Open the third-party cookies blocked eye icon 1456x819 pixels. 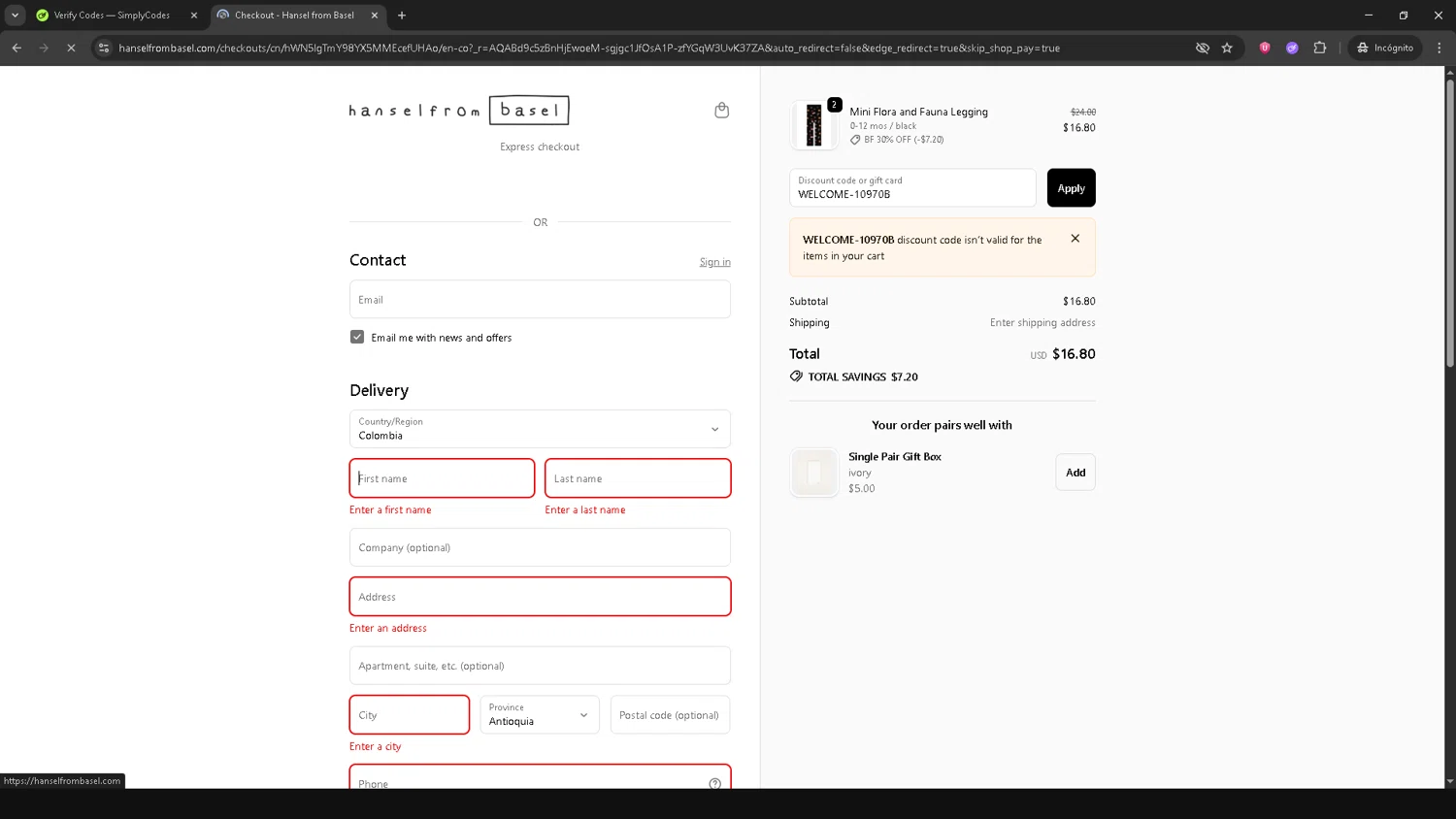[1202, 48]
